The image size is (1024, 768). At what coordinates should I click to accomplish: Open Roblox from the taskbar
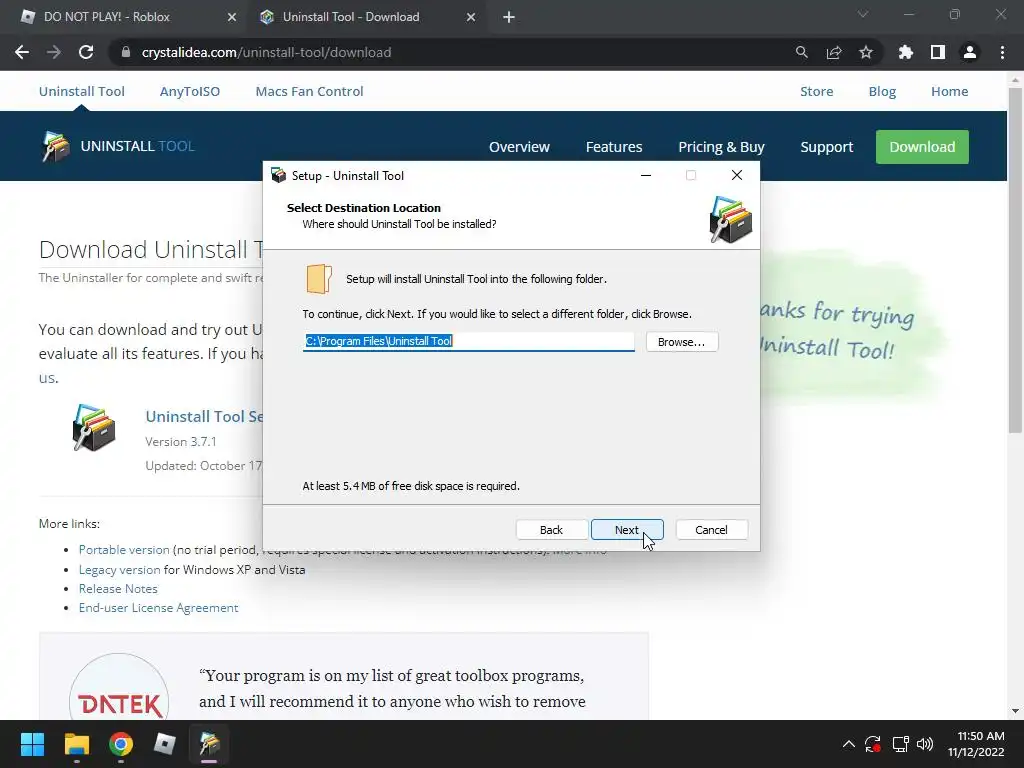point(165,744)
